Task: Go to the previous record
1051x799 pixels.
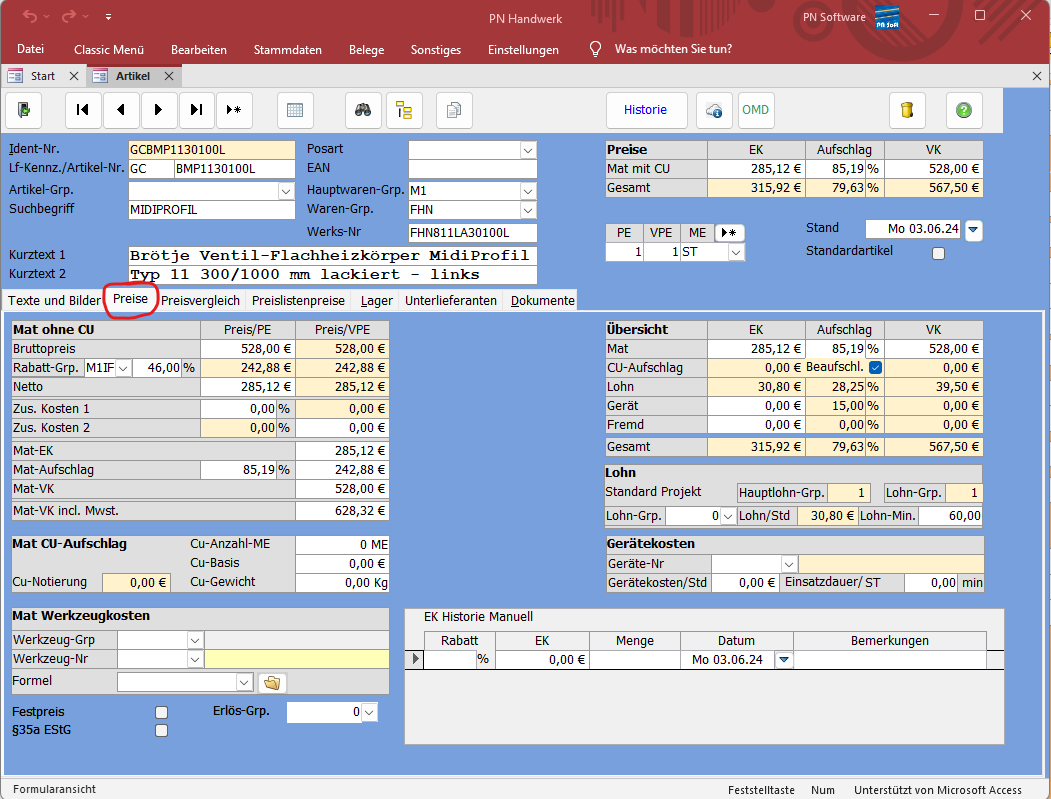Action: click(121, 110)
